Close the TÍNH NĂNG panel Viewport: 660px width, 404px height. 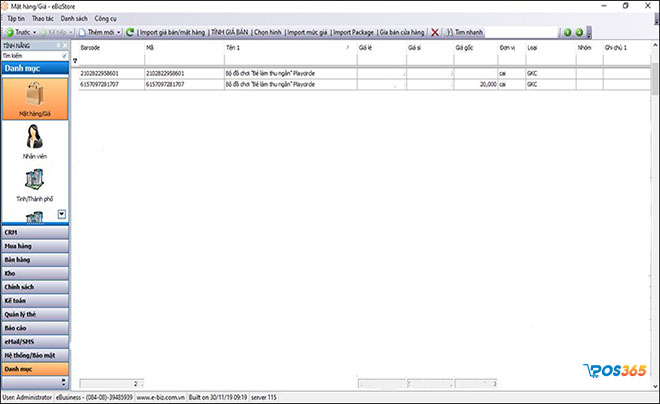point(65,45)
